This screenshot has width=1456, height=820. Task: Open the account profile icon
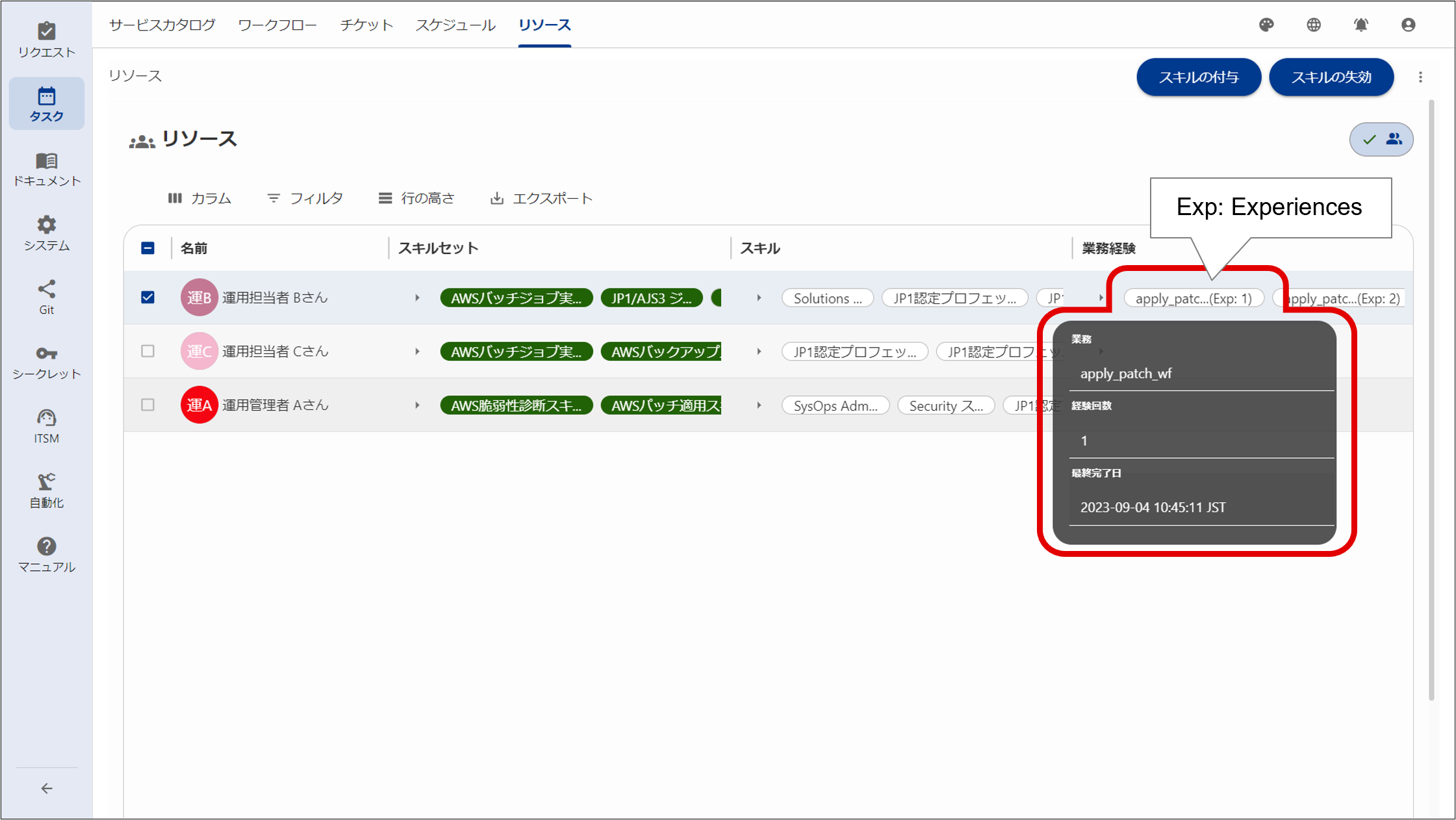1408,25
